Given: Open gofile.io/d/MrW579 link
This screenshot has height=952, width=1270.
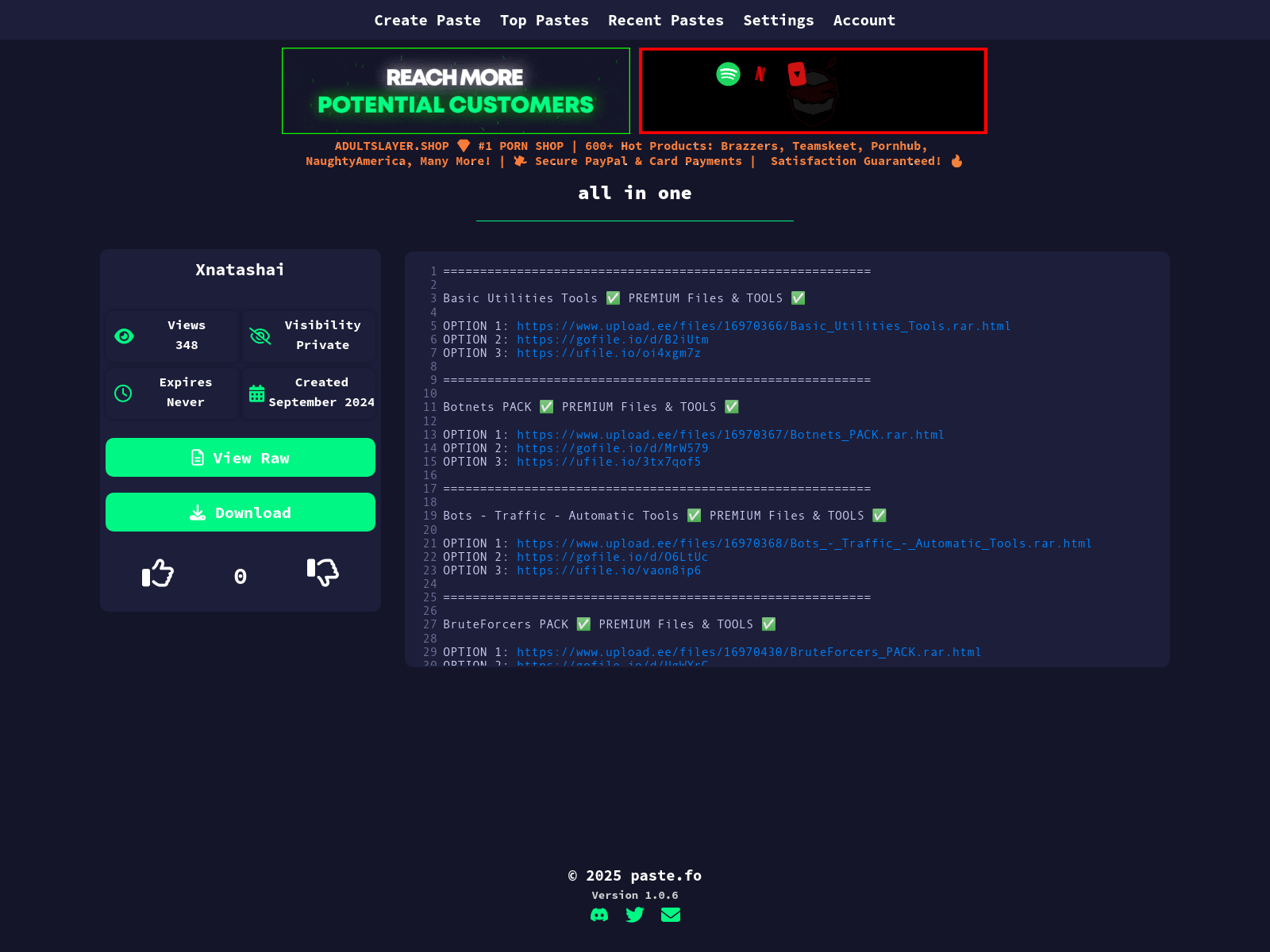Looking at the screenshot, I should click(613, 448).
